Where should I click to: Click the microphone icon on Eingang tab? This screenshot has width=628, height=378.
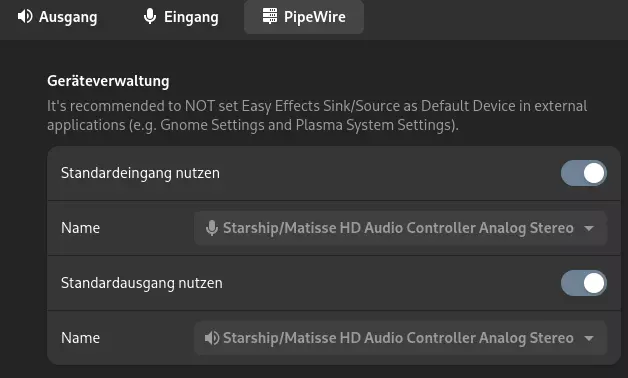click(150, 16)
